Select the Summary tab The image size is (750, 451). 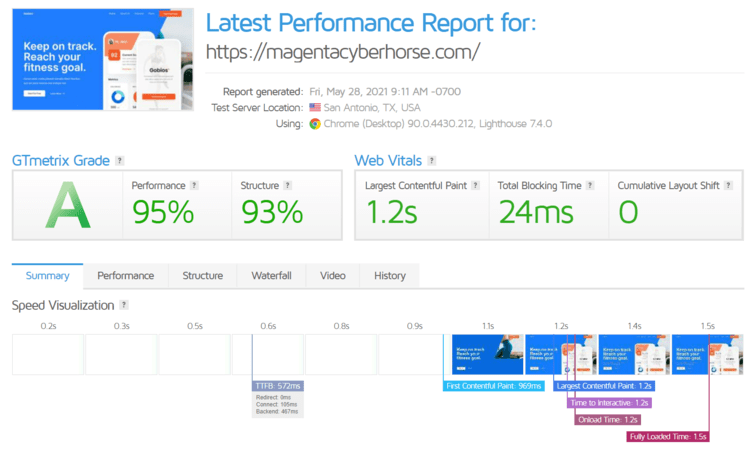point(47,276)
